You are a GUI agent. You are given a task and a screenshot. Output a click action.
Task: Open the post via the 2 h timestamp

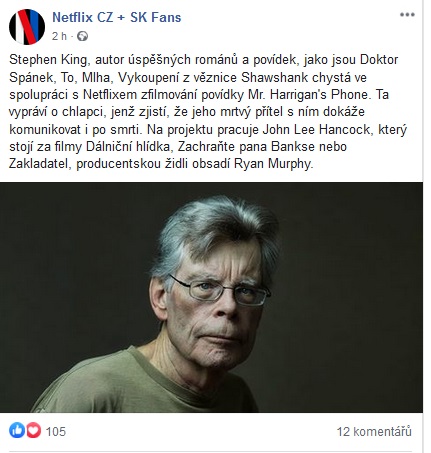click(x=59, y=36)
